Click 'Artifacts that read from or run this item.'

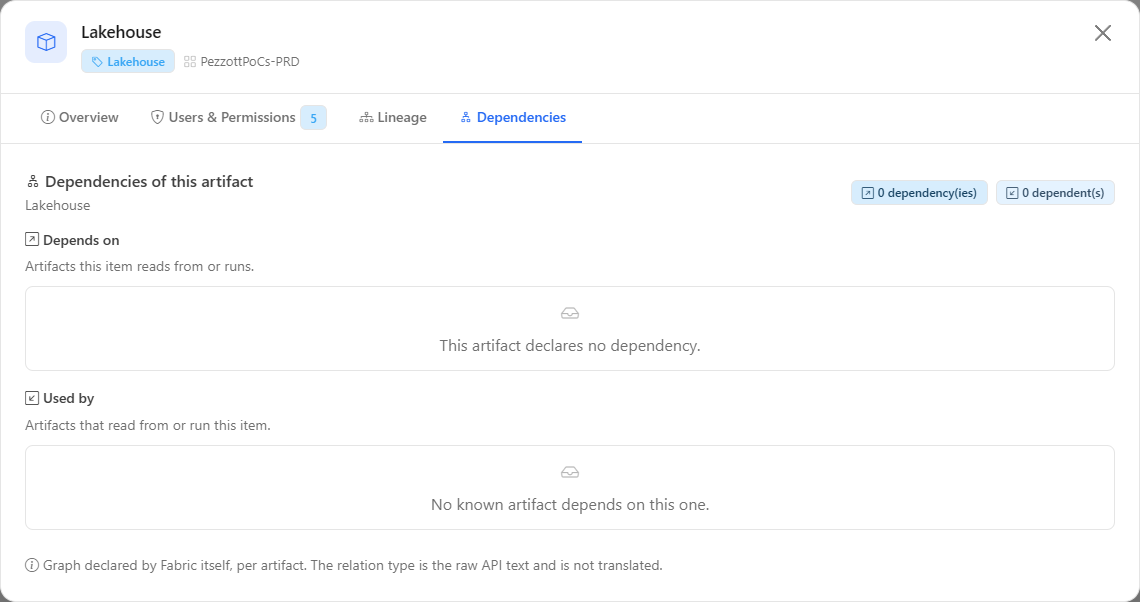148,425
